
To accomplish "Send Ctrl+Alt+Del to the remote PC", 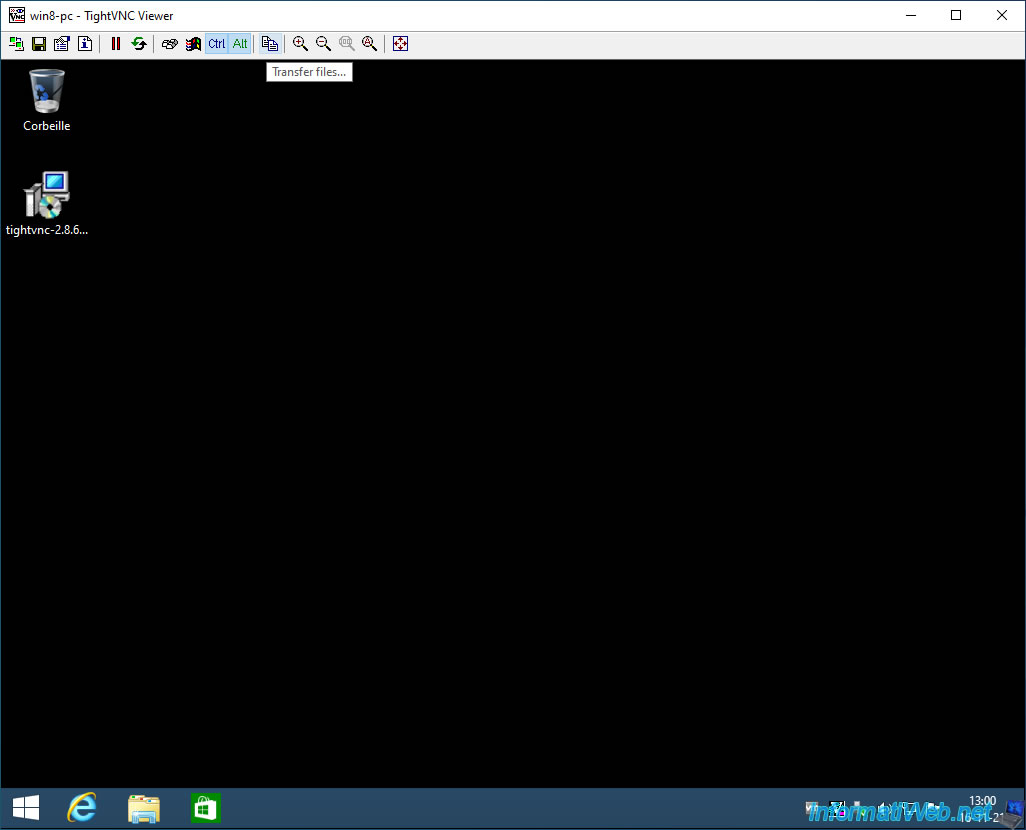I will [170, 44].
